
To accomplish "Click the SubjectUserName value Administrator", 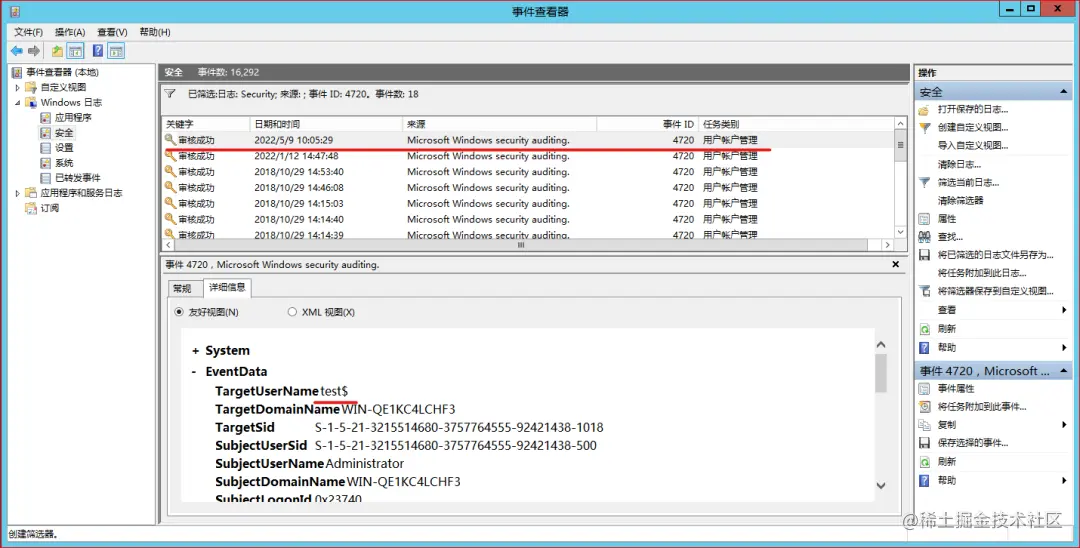I will [364, 463].
